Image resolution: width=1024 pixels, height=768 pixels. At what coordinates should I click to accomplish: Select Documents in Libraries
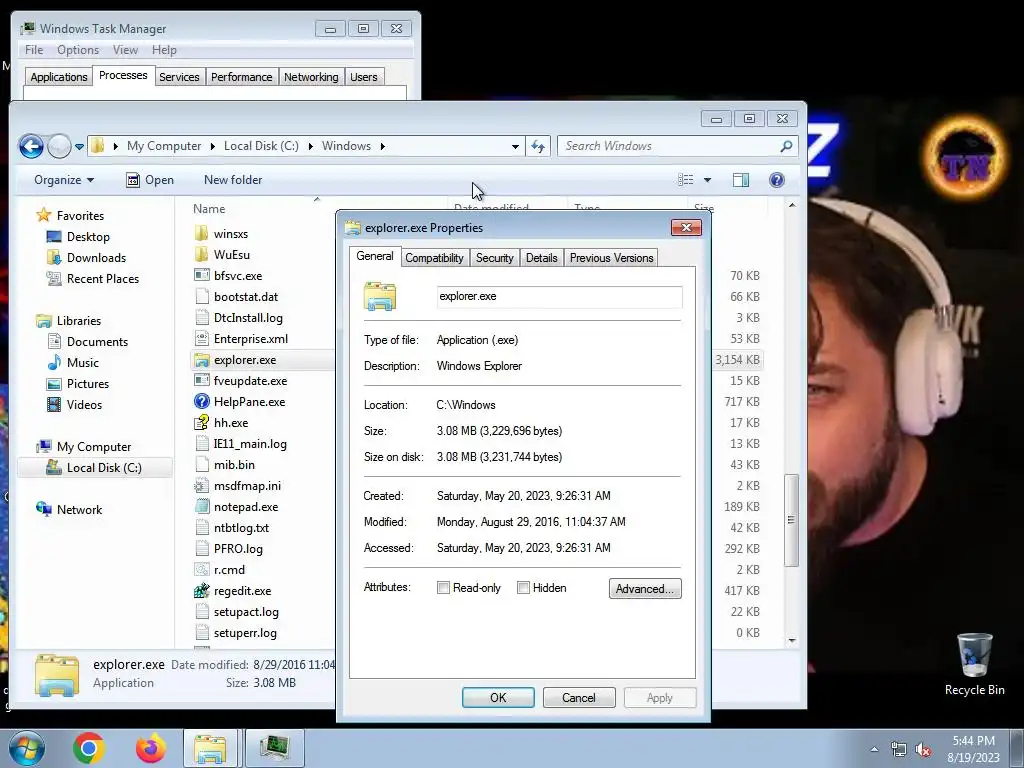[97, 342]
